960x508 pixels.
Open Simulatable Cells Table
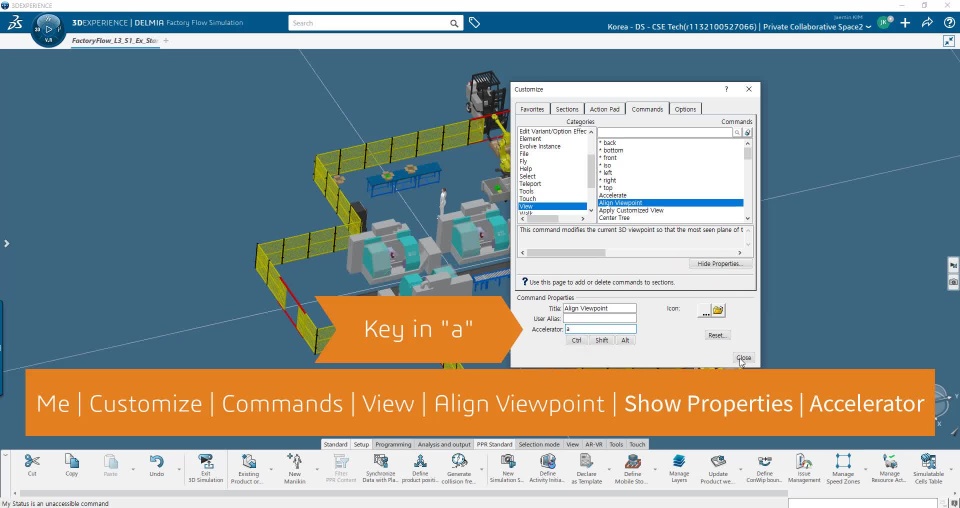click(928, 461)
